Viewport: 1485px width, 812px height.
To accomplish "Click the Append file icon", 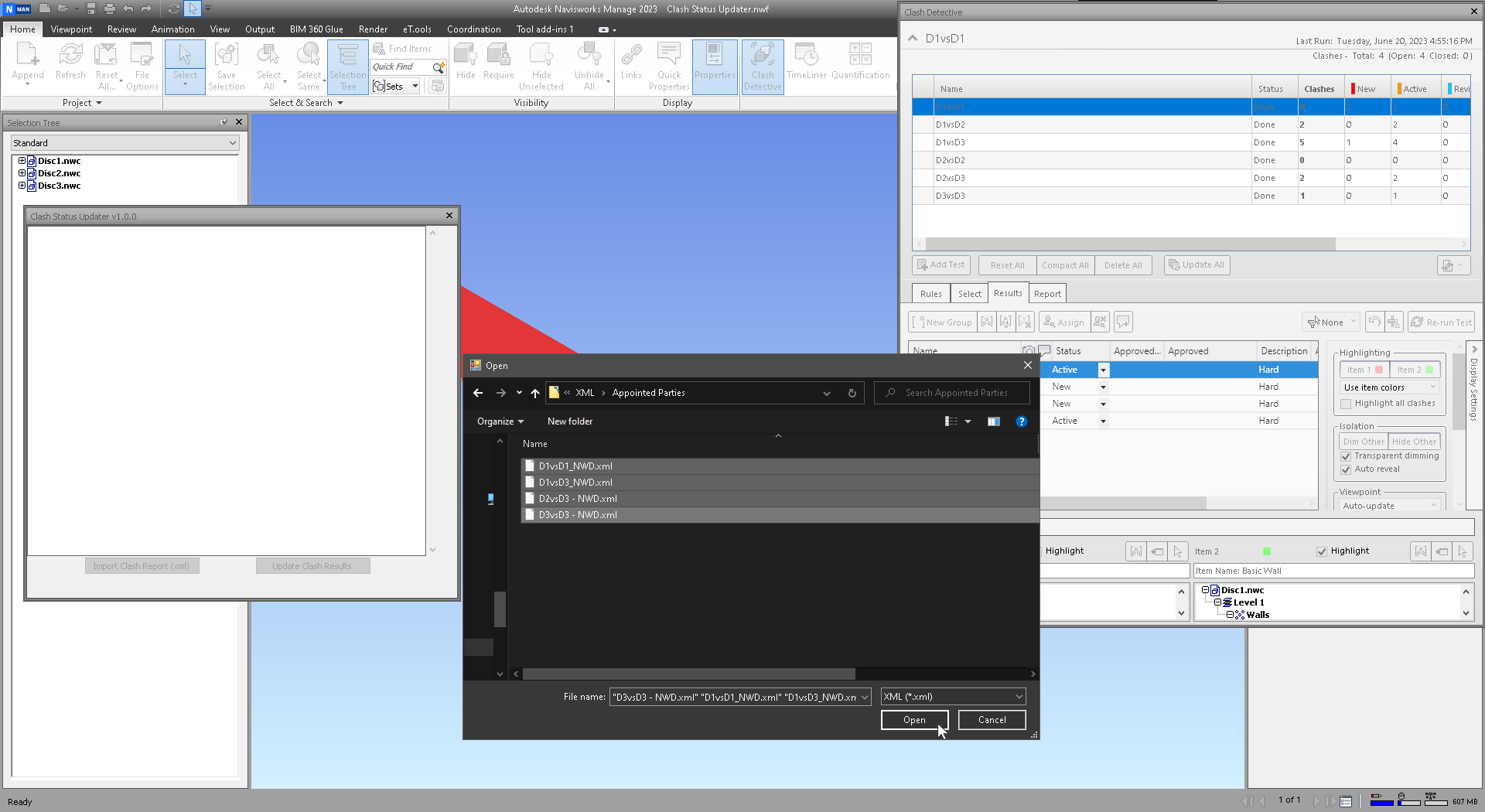I will pos(27,62).
